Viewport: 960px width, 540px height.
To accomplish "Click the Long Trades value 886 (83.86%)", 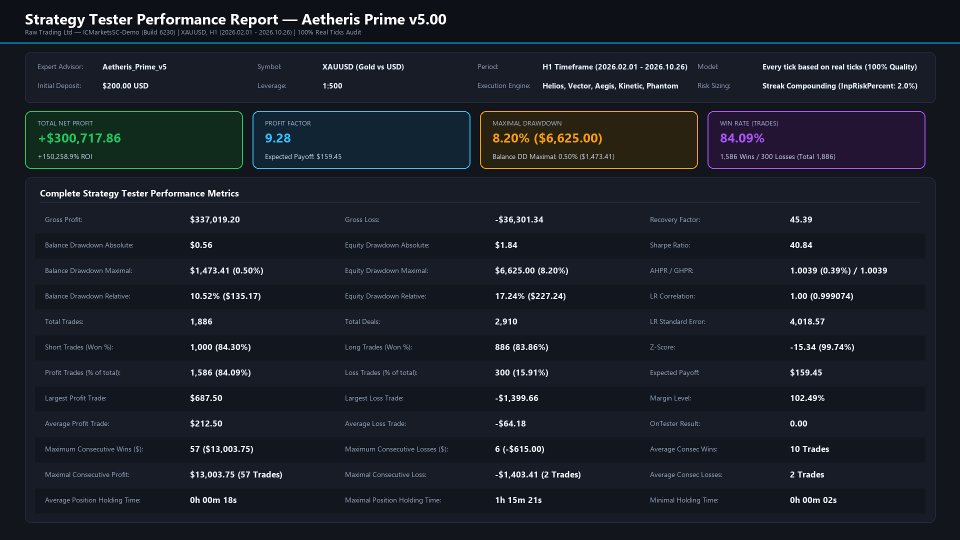I will (x=521, y=347).
